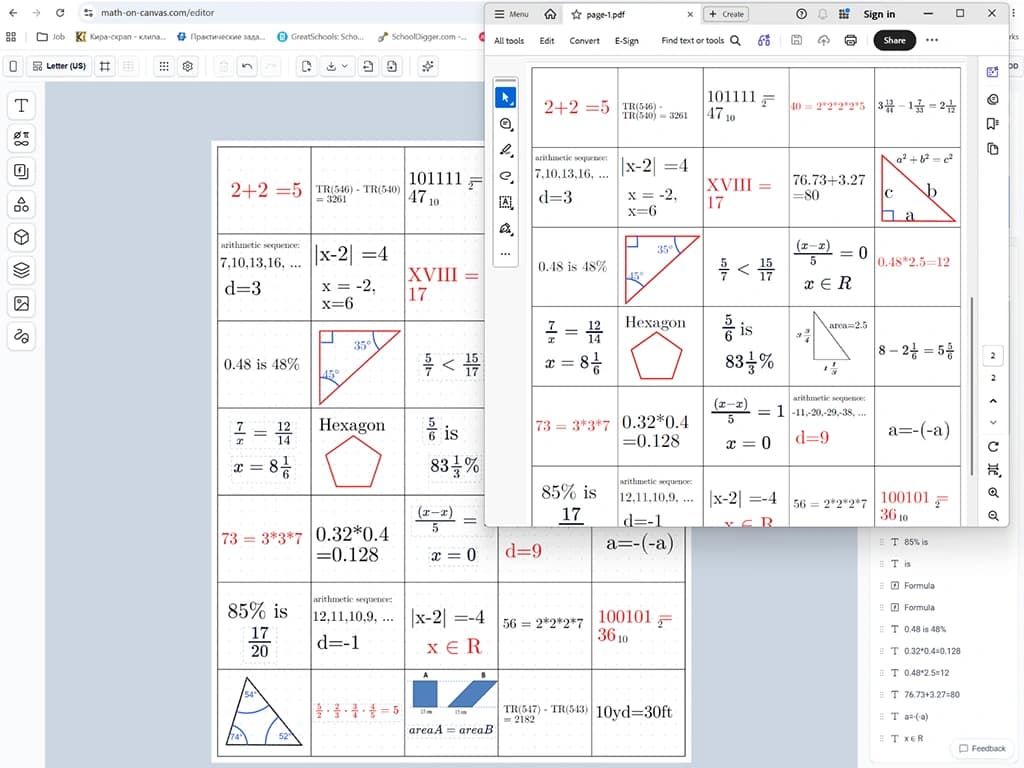Star the page-1.pdf document
1024x768 pixels.
click(576, 14)
